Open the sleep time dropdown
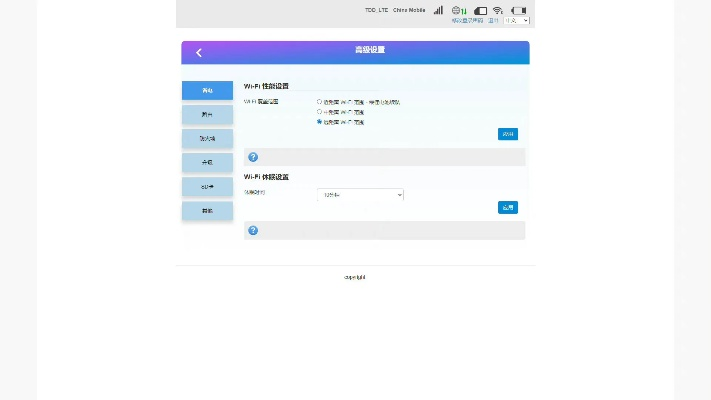 point(360,195)
